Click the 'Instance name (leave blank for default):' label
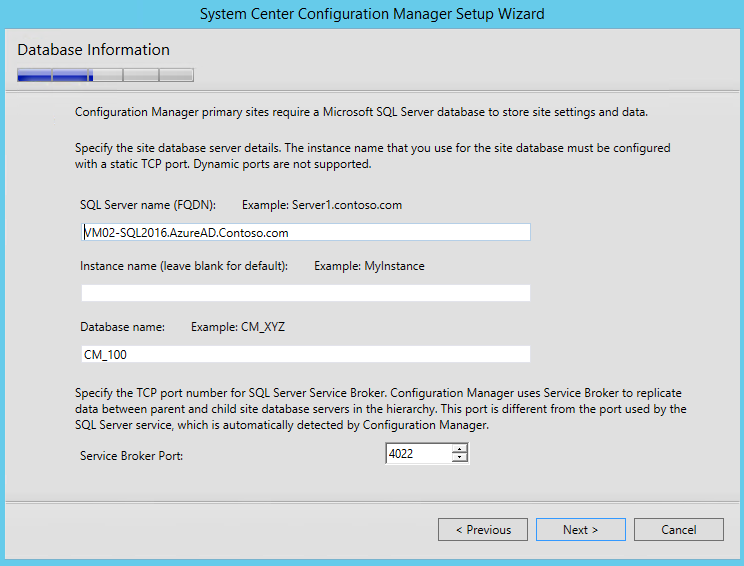This screenshot has width=744, height=566. [x=184, y=266]
